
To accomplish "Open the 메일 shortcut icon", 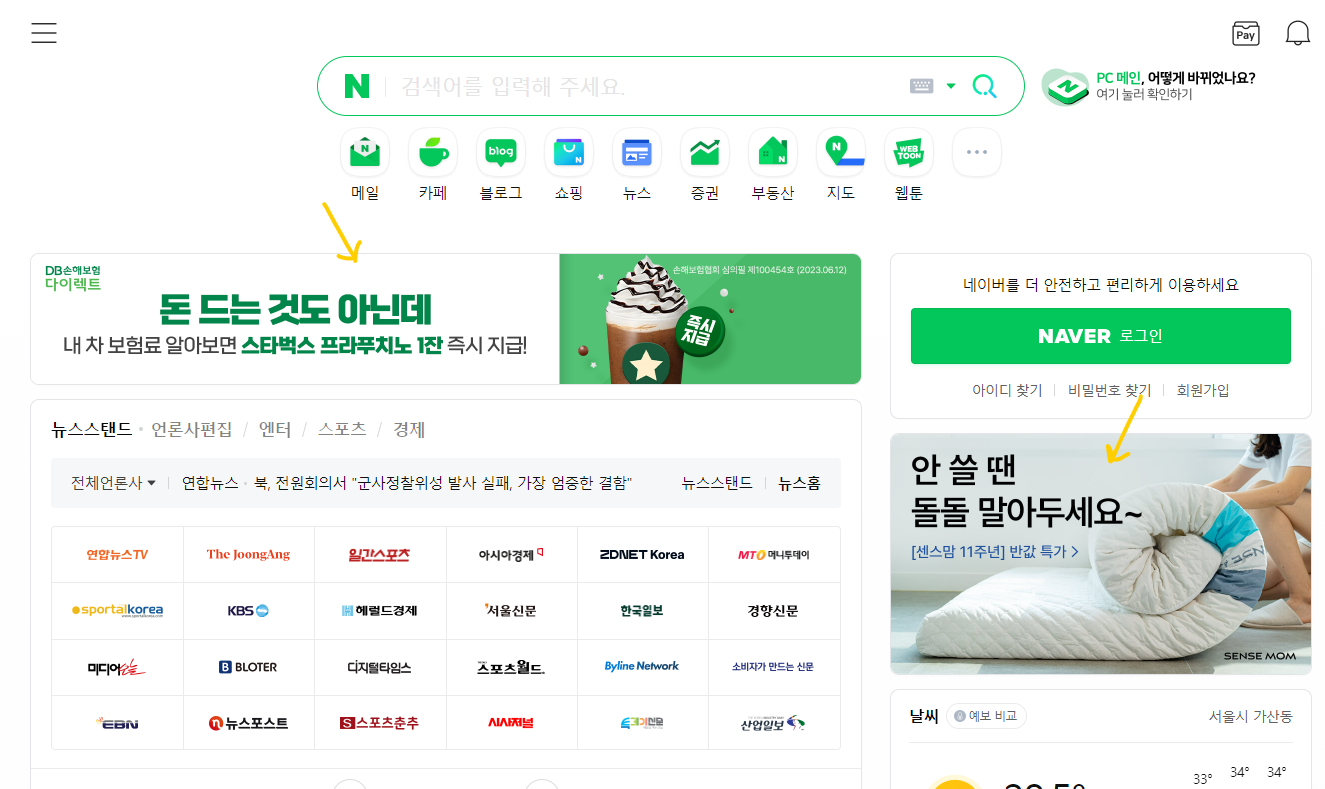I will [365, 152].
